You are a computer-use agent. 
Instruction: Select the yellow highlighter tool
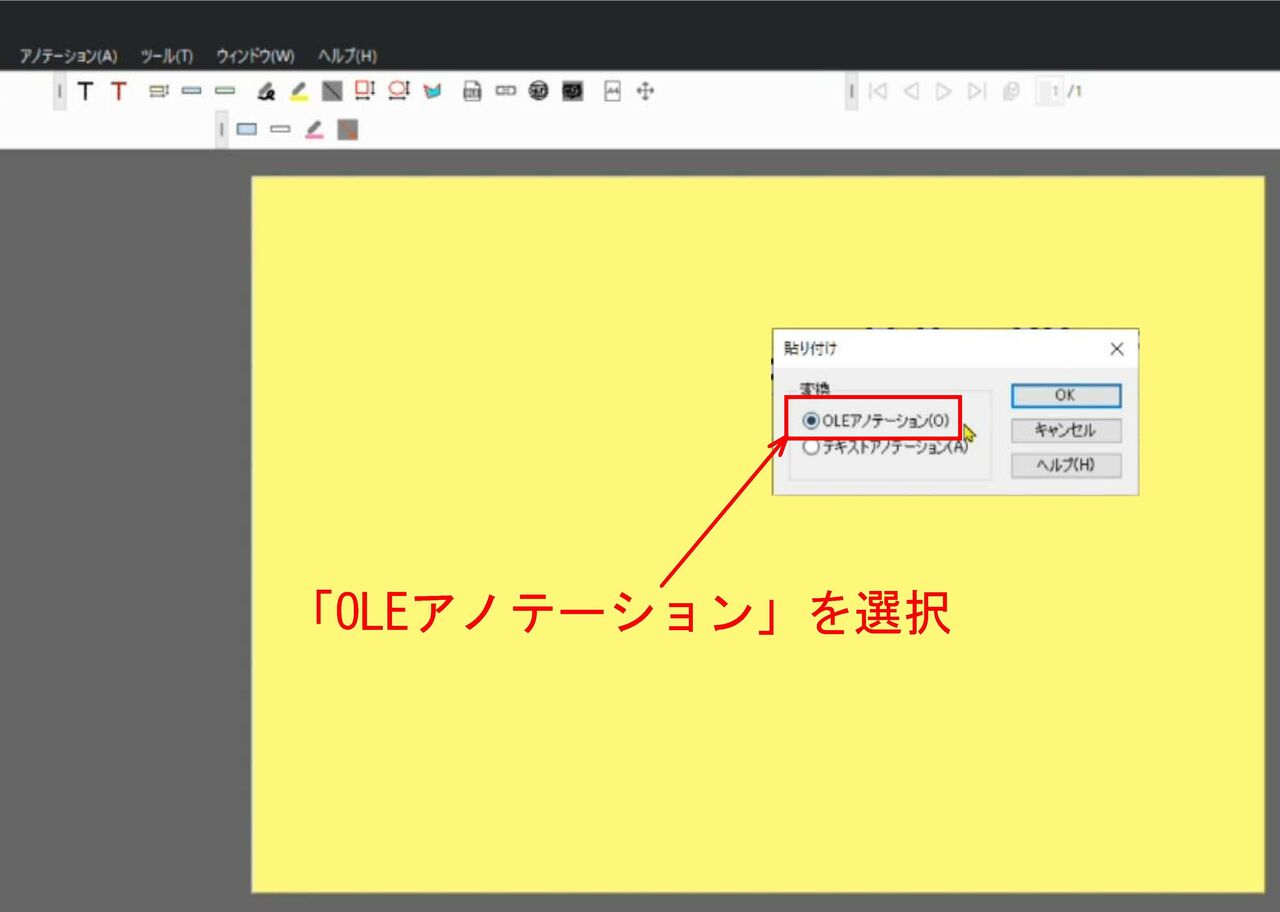pyautogui.click(x=299, y=92)
